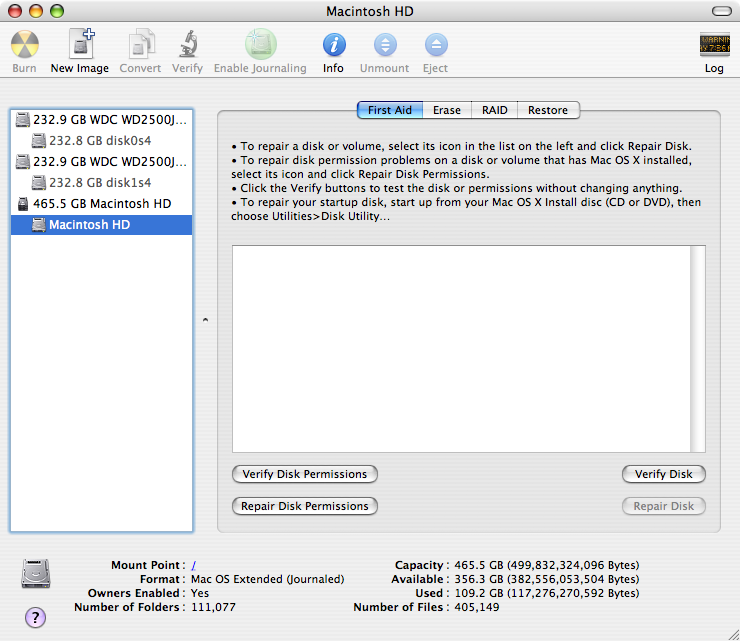The height and width of the screenshot is (641, 740).
Task: Click the First Aid results scrollbar
Action: tap(698, 349)
